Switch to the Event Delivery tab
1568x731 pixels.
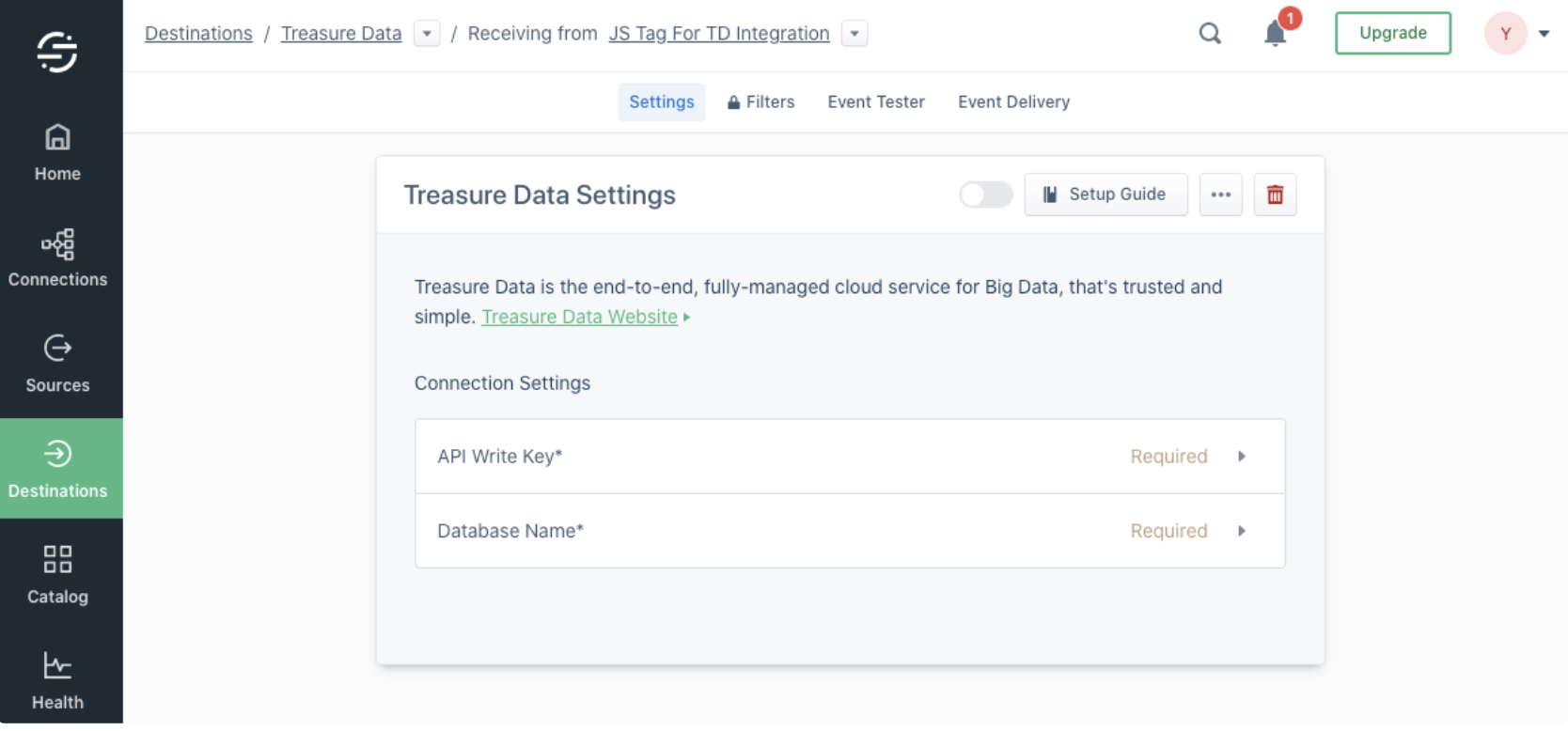tap(1013, 101)
